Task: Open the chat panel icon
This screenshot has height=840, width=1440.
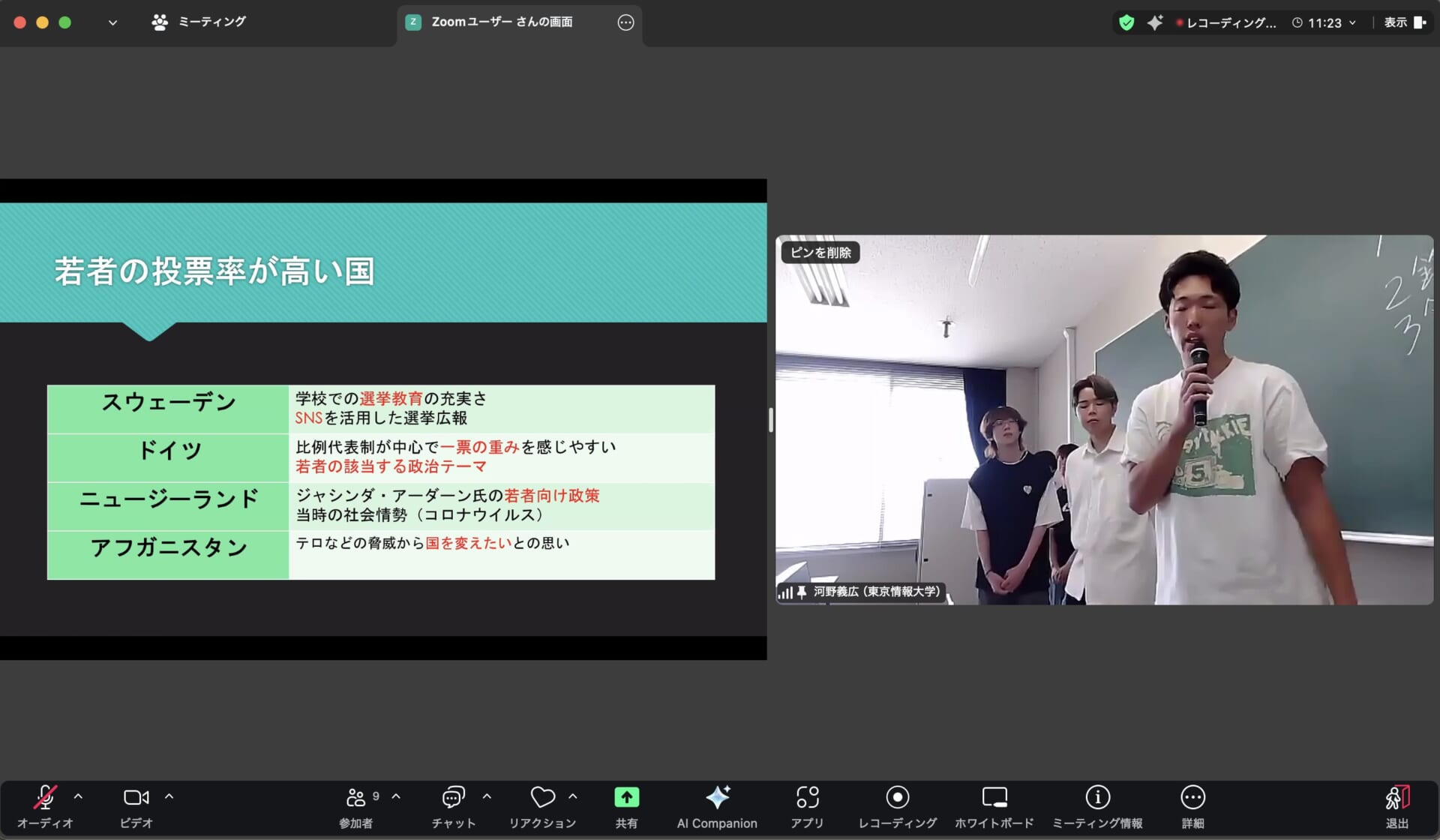Action: click(x=453, y=797)
